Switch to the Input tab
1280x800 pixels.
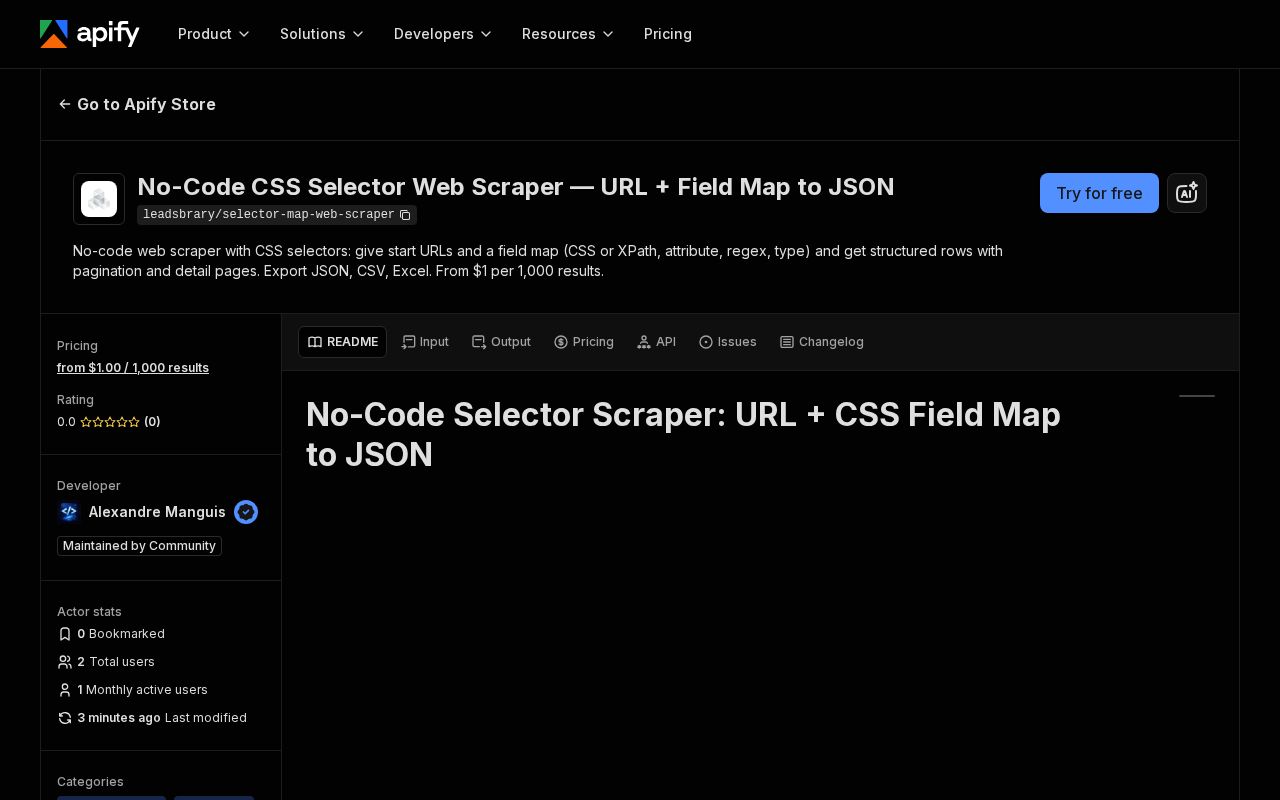[x=425, y=342]
